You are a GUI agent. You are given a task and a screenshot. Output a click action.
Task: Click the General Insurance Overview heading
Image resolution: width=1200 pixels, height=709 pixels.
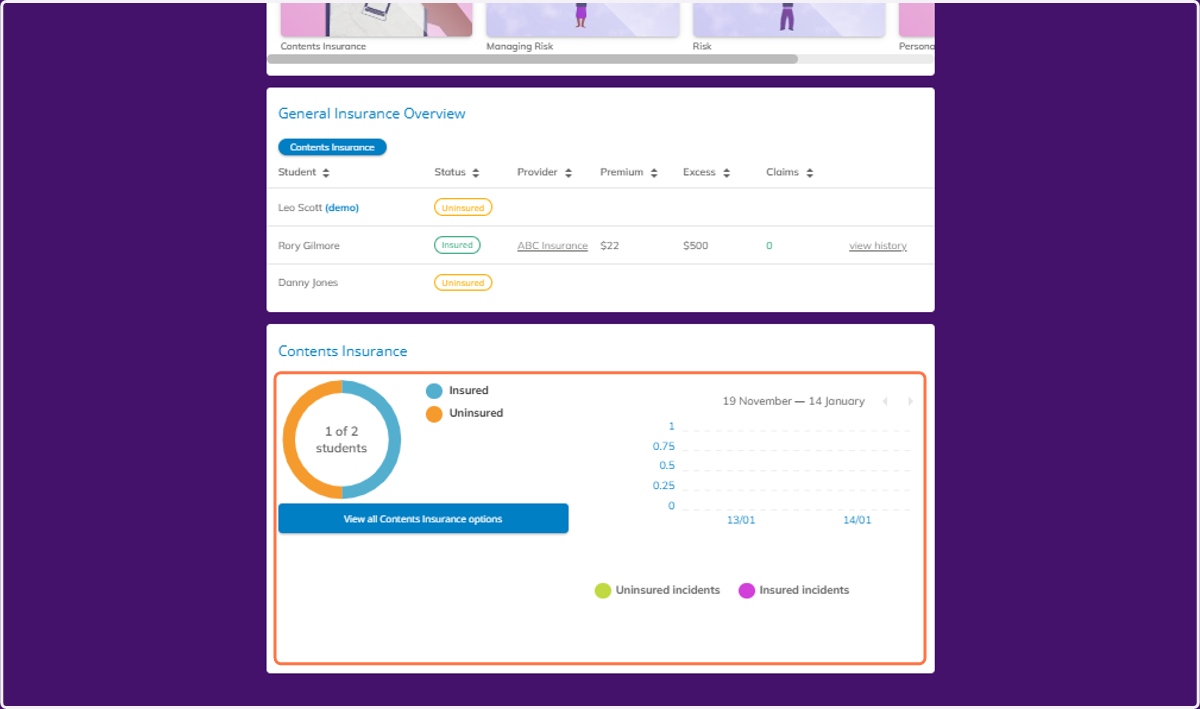pos(372,114)
